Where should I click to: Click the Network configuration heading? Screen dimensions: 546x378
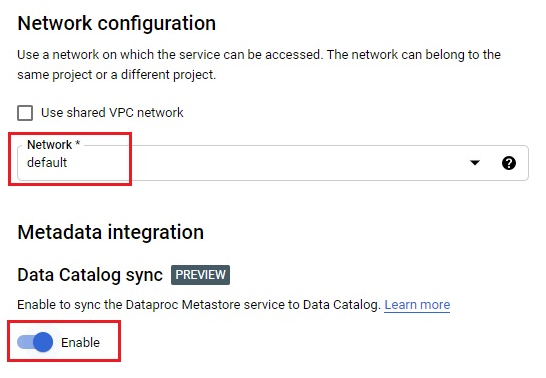[117, 23]
